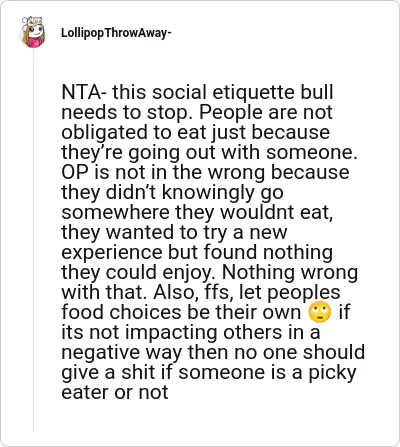400x447 pixels.
Task: Click the text "Also, ffs, let peoples"
Action: pos(247,292)
